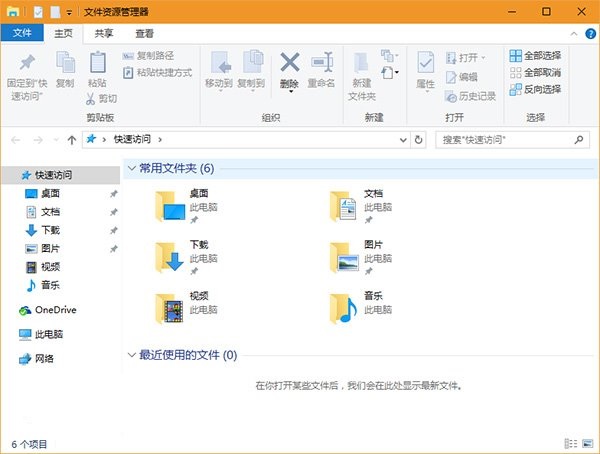
Task: Click the back navigation arrow
Action: [16, 140]
